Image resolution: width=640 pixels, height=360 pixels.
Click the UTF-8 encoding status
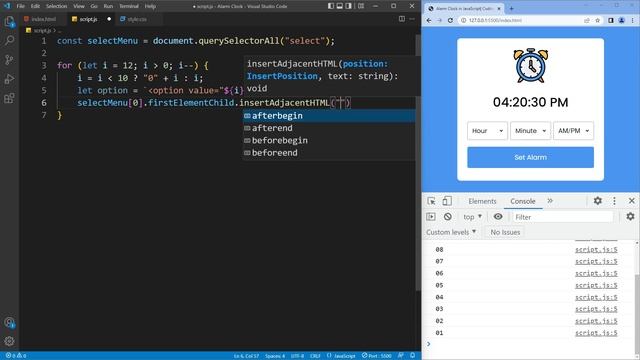(297, 356)
